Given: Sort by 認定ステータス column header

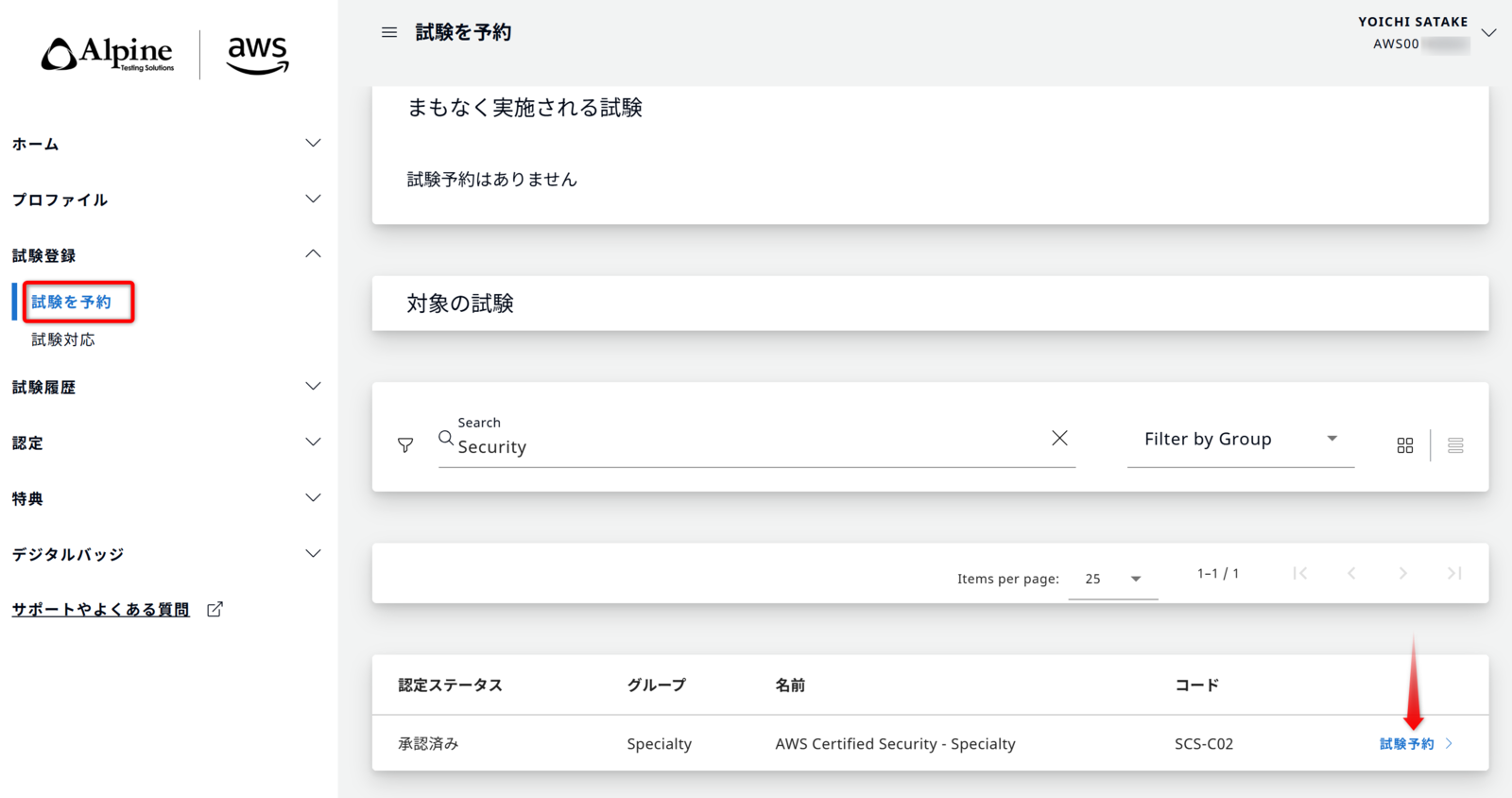Looking at the screenshot, I should pos(450,685).
